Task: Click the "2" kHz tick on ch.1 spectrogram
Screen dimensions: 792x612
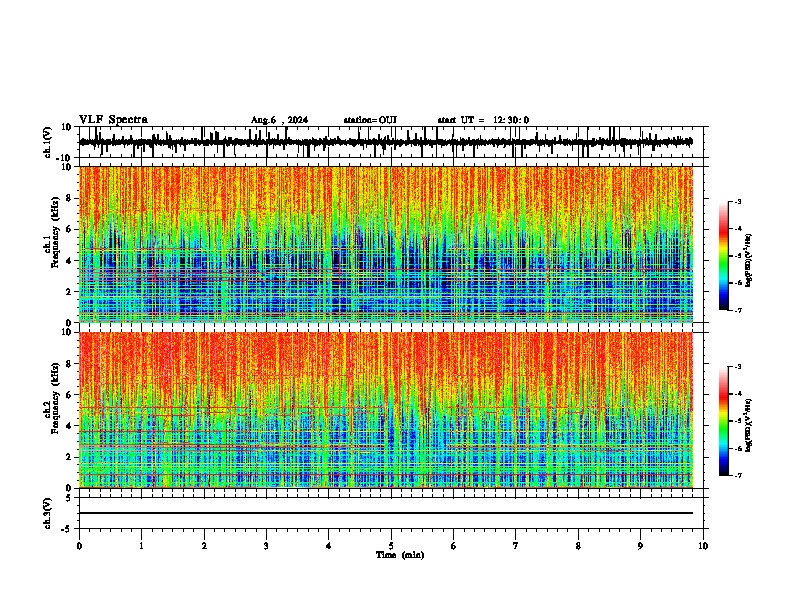Action: click(70, 291)
